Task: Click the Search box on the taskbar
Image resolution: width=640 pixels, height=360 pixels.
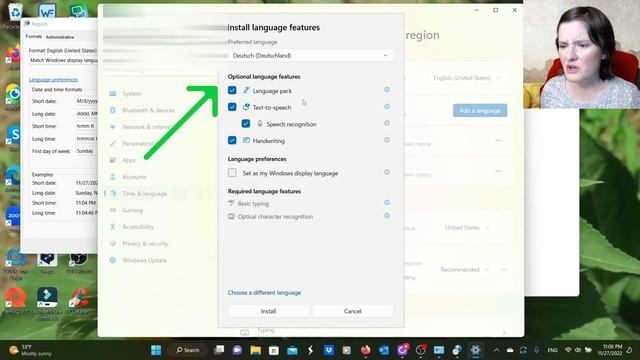Action: click(188, 350)
